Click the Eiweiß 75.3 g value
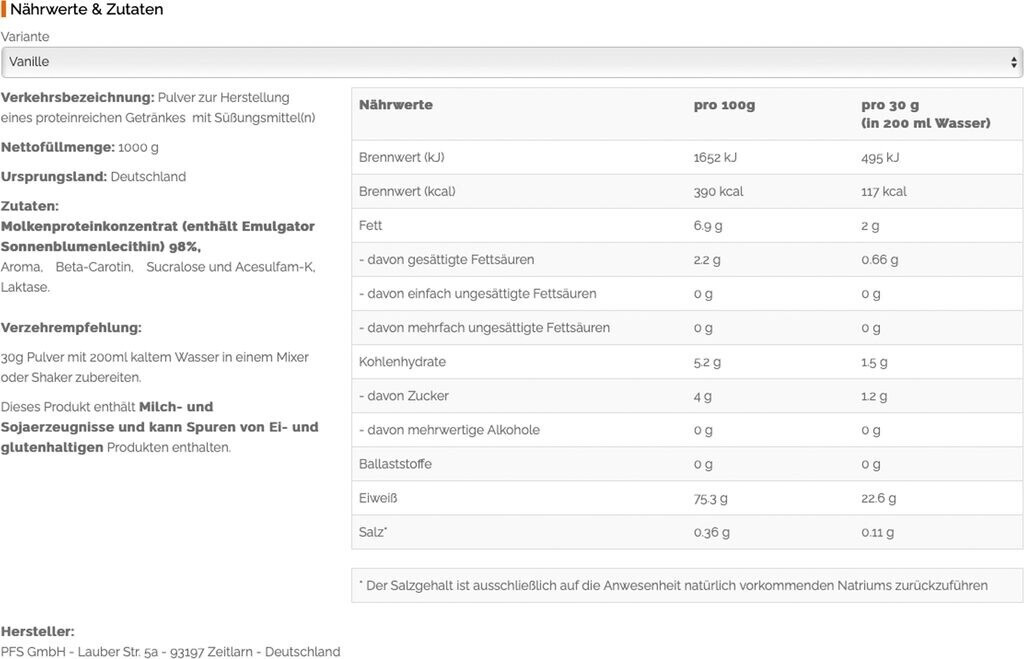The height and width of the screenshot is (659, 1024). coord(710,498)
